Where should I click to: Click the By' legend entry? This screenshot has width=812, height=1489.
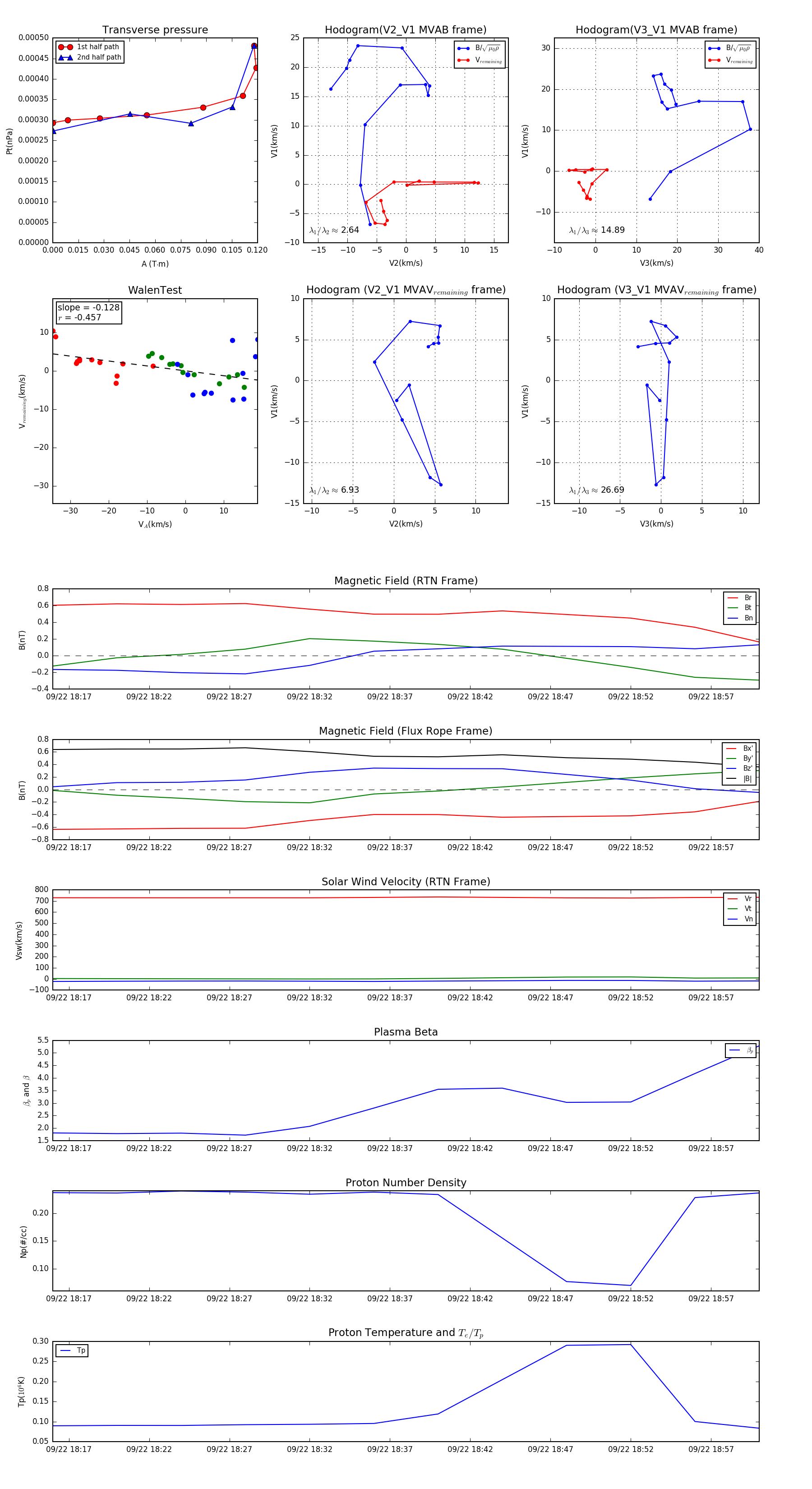[x=740, y=758]
